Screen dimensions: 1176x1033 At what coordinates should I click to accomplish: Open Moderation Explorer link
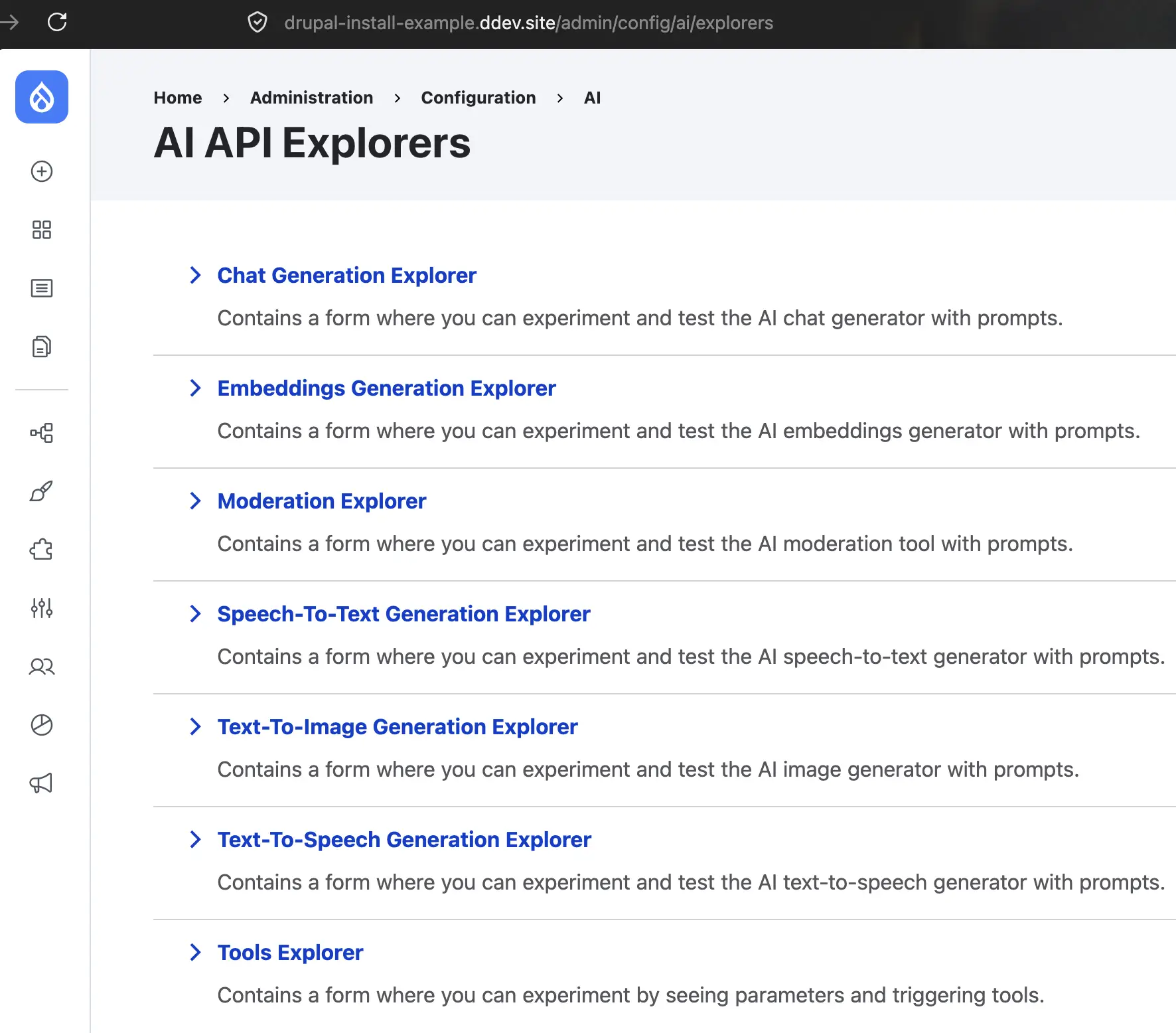tap(322, 501)
